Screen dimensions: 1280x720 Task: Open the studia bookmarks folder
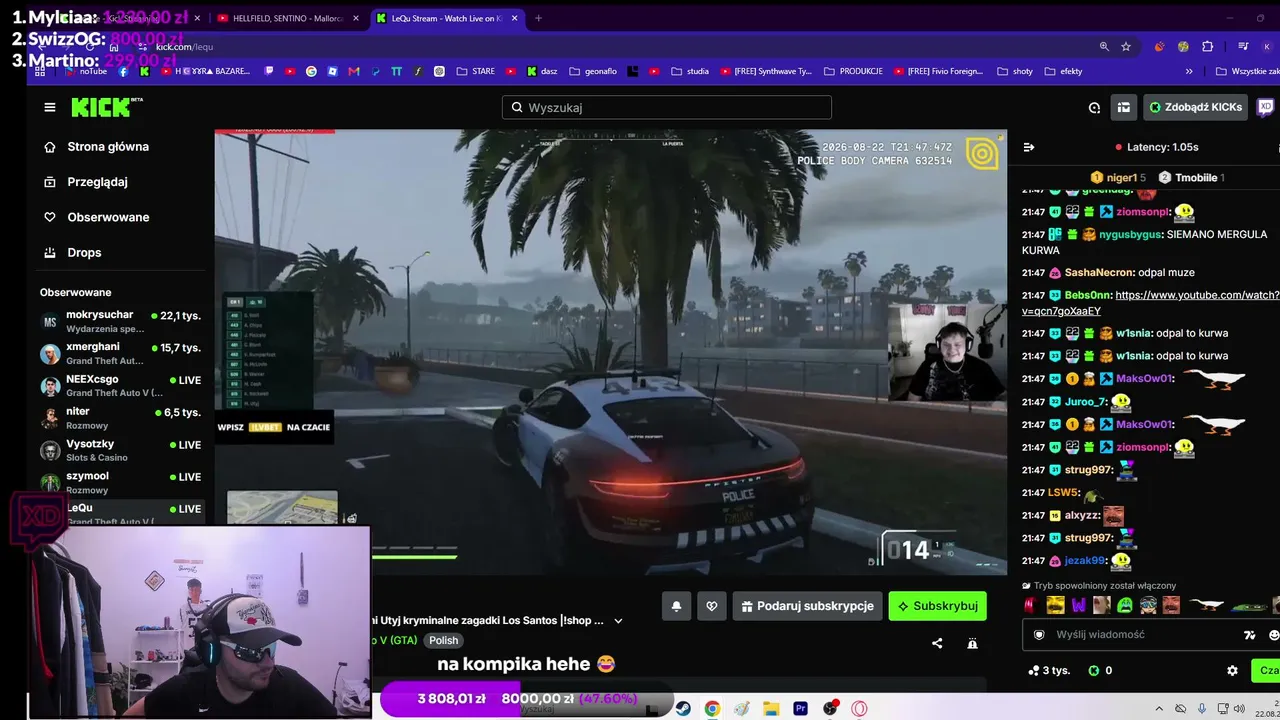click(690, 72)
